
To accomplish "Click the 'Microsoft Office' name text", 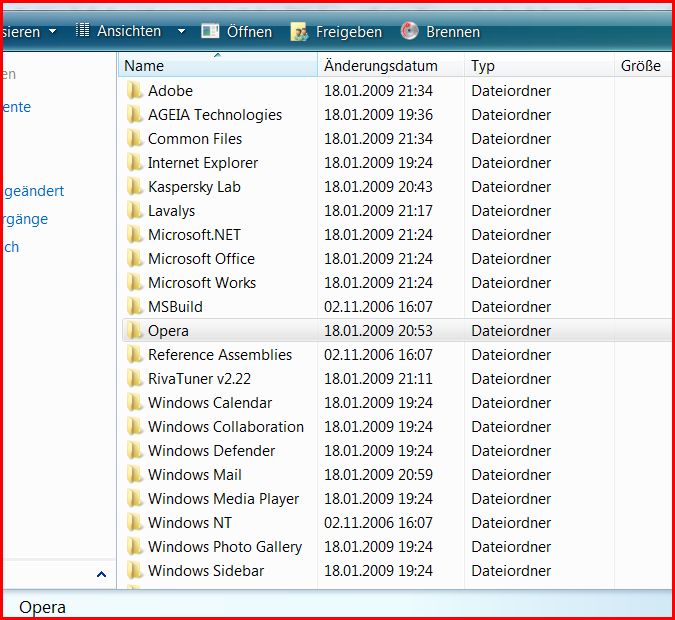I will click(201, 259).
